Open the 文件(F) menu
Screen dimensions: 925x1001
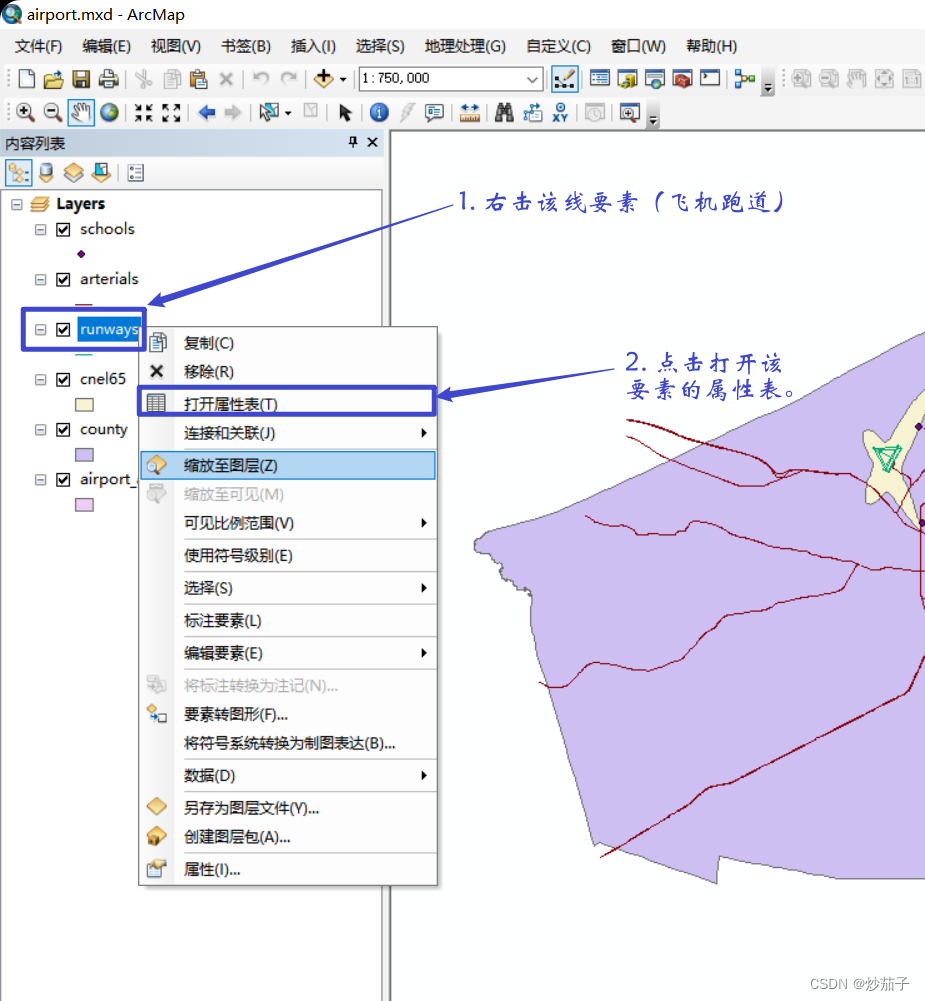tap(38, 46)
